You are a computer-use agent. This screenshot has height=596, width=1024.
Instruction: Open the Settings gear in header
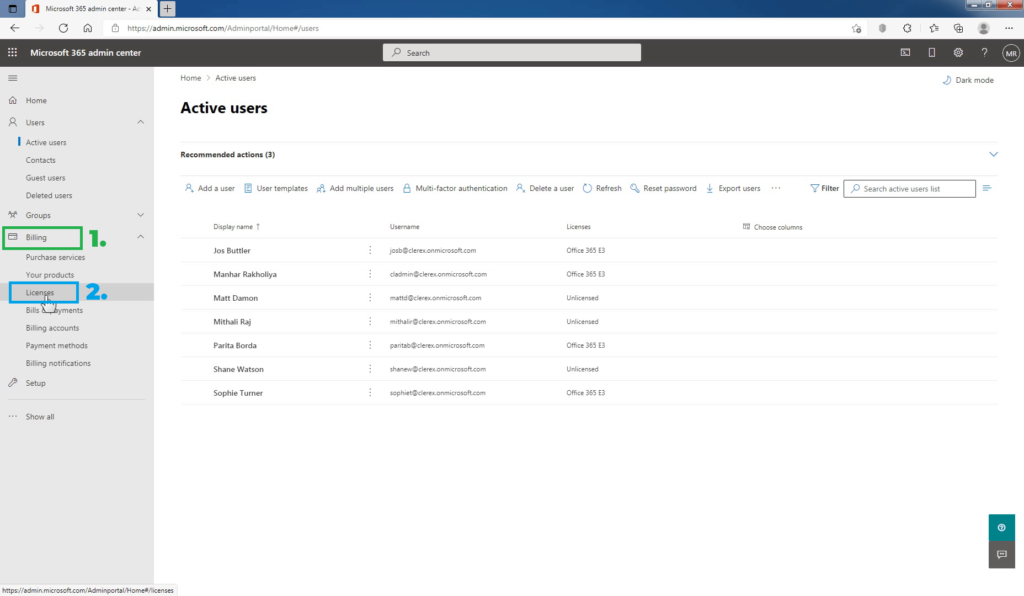(x=958, y=52)
